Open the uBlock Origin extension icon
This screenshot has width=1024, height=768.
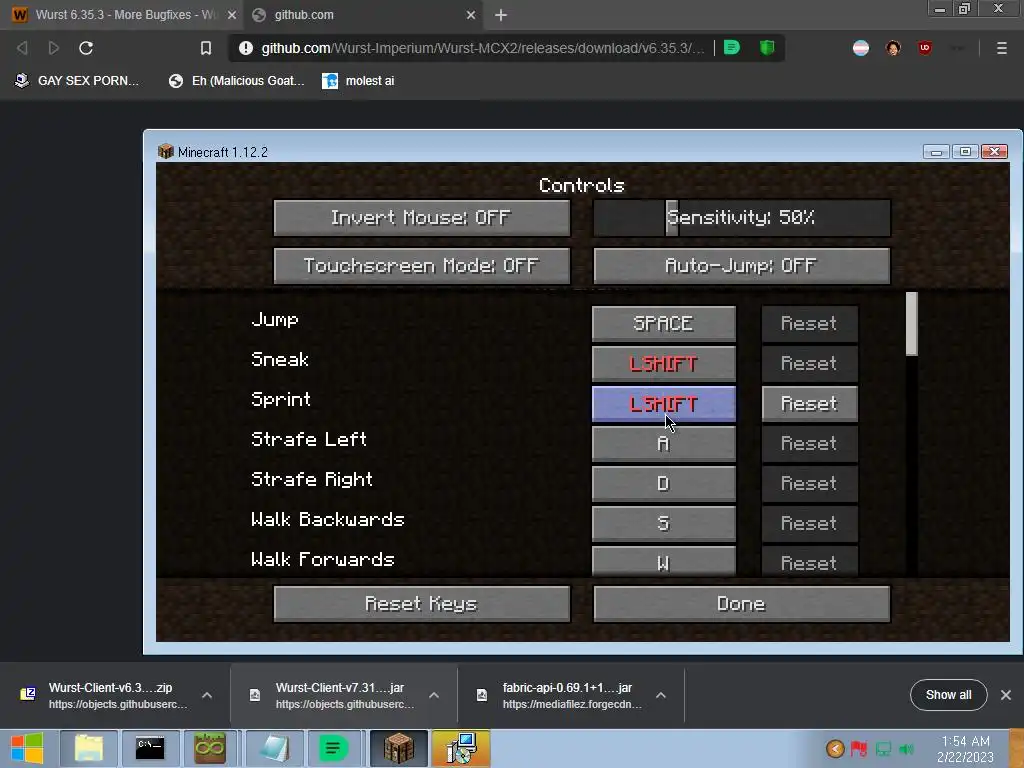[924, 48]
